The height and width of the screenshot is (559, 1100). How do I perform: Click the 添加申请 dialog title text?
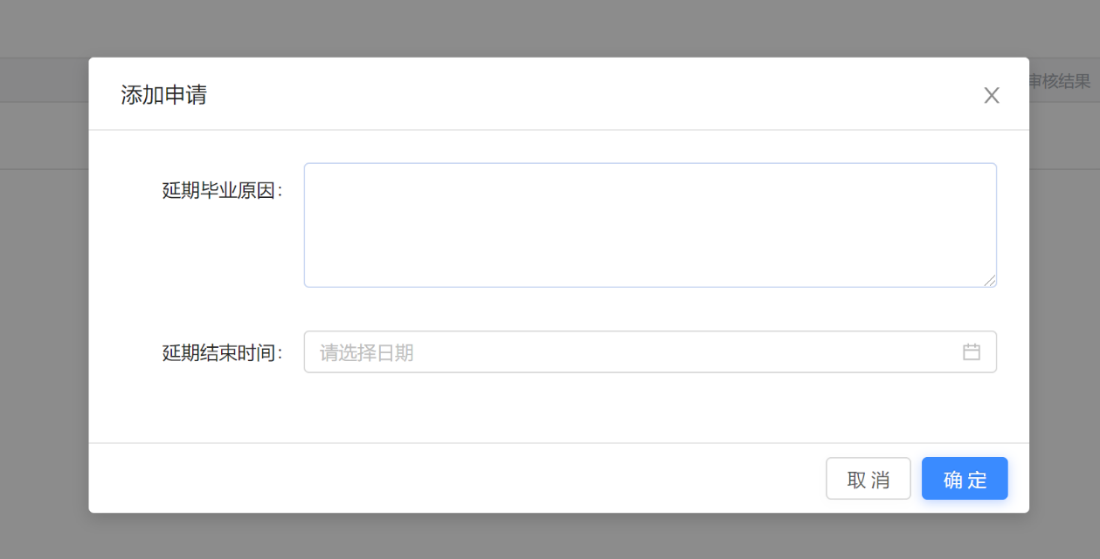pyautogui.click(x=164, y=95)
